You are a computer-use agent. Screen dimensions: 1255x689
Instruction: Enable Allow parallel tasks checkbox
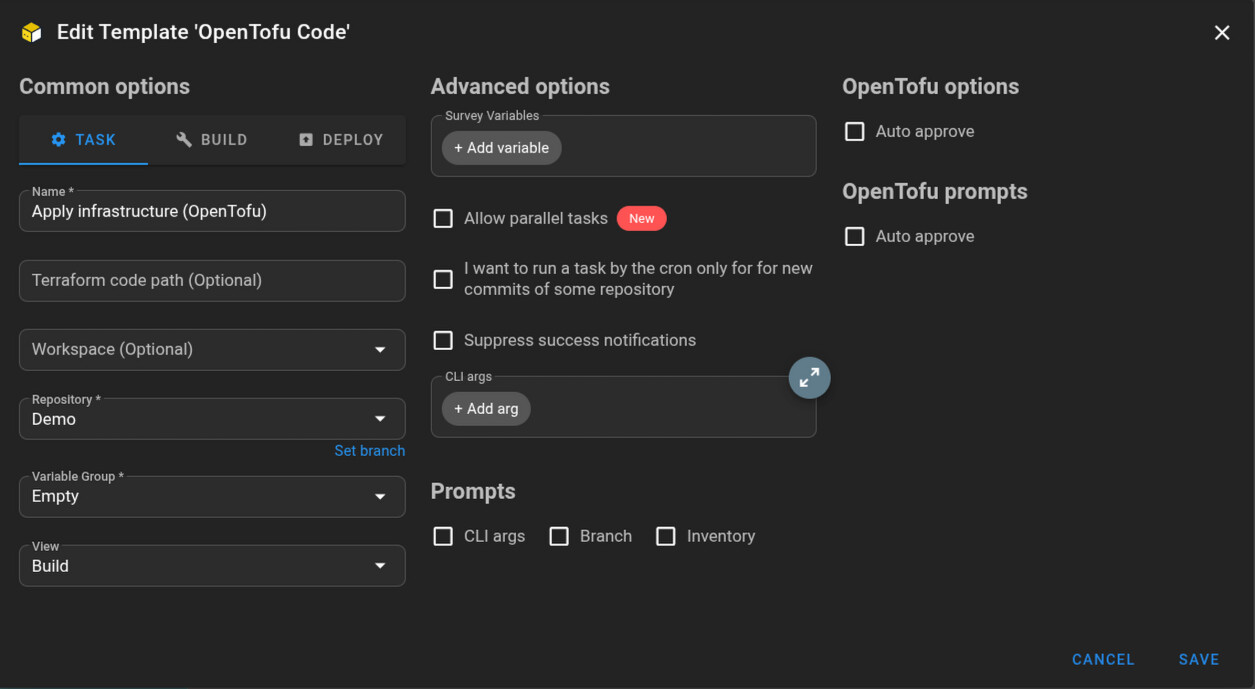(443, 219)
